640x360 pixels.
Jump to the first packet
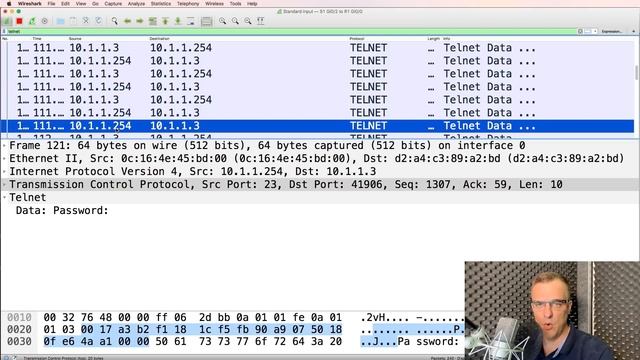click(x=165, y=21)
